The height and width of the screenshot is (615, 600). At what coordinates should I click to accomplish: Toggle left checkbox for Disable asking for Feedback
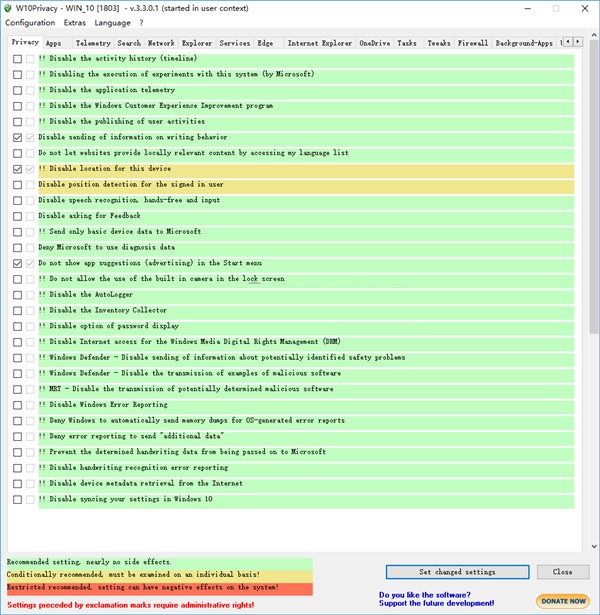[x=17, y=216]
